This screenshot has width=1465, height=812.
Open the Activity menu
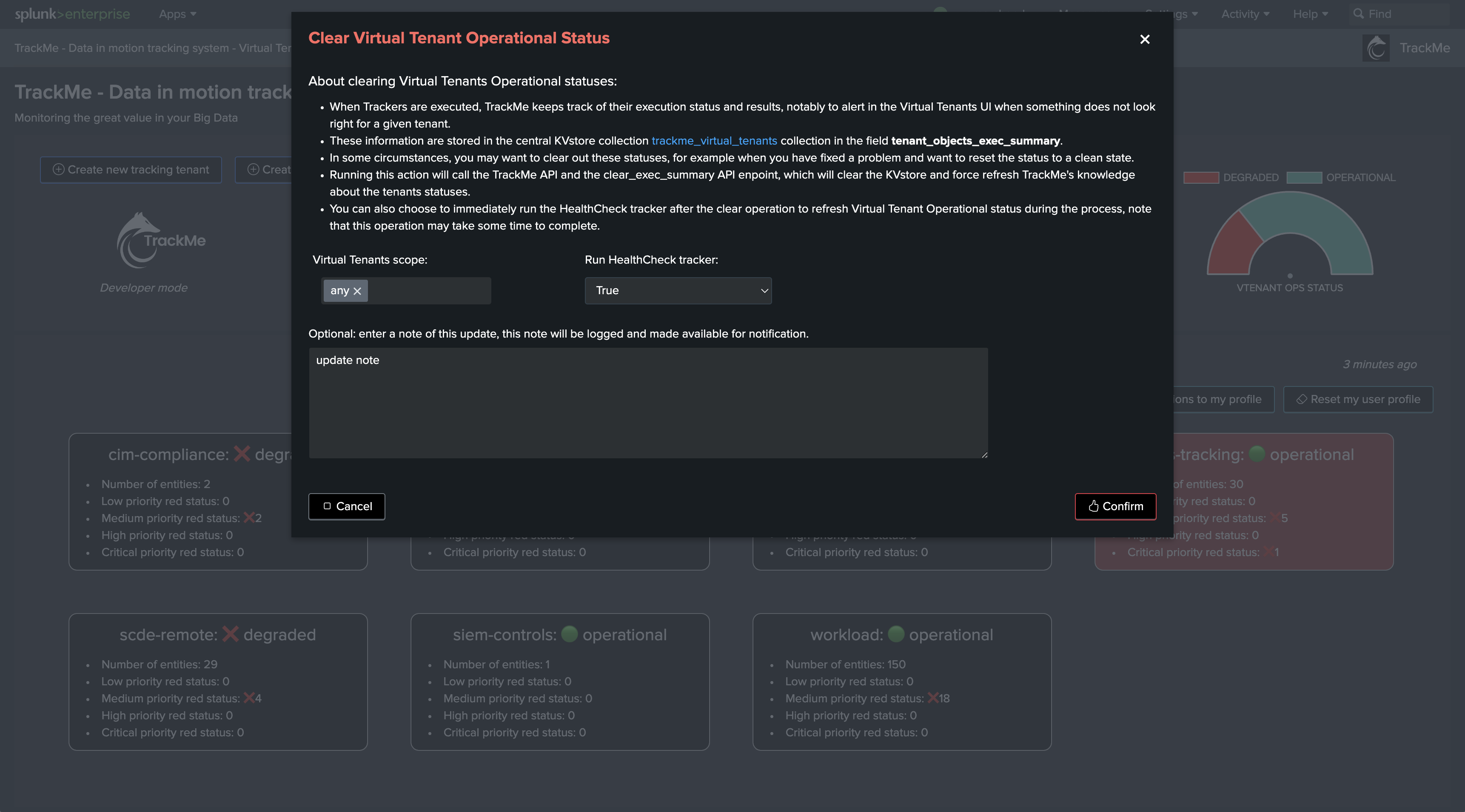[1244, 14]
